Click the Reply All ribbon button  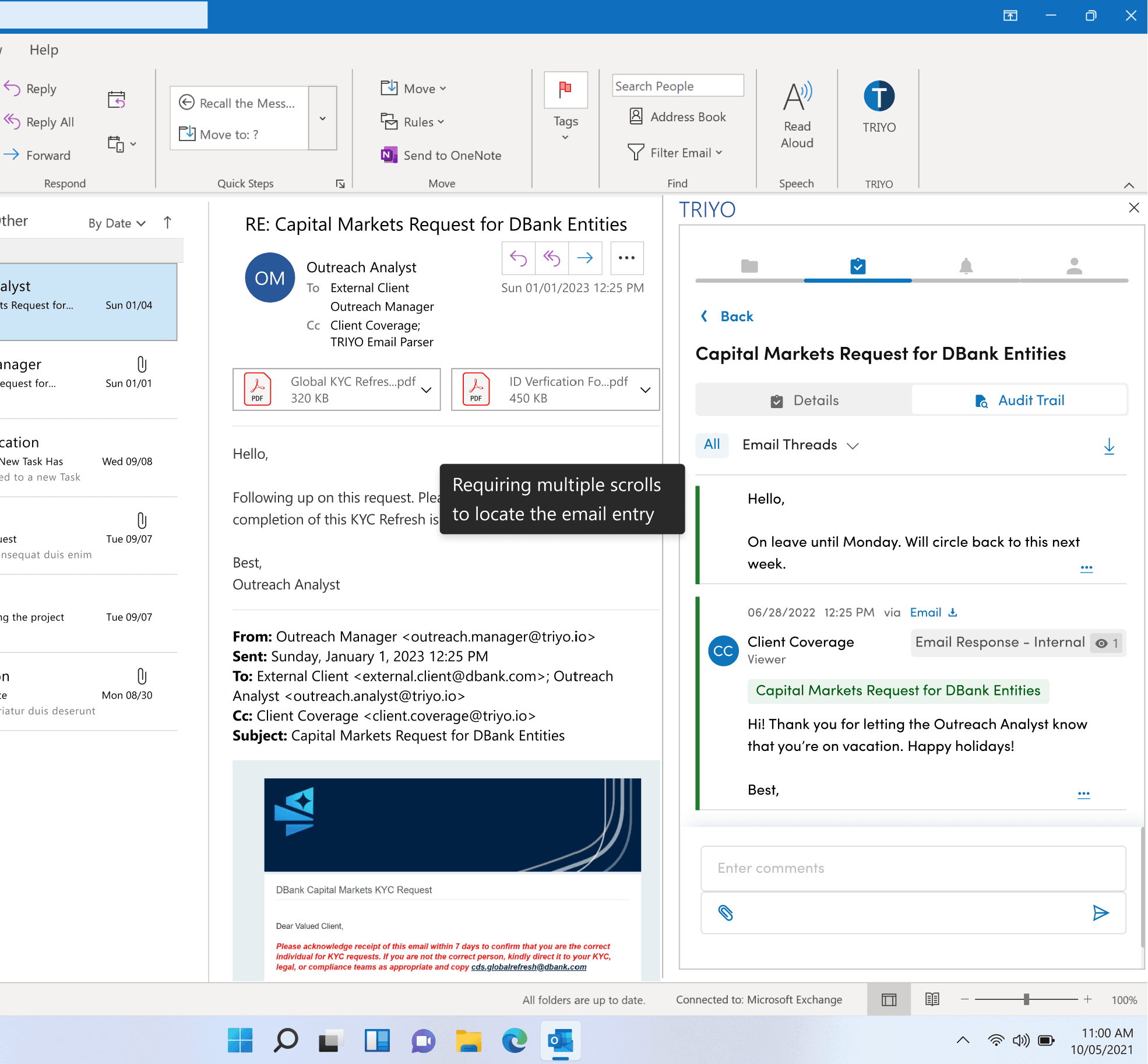point(40,122)
